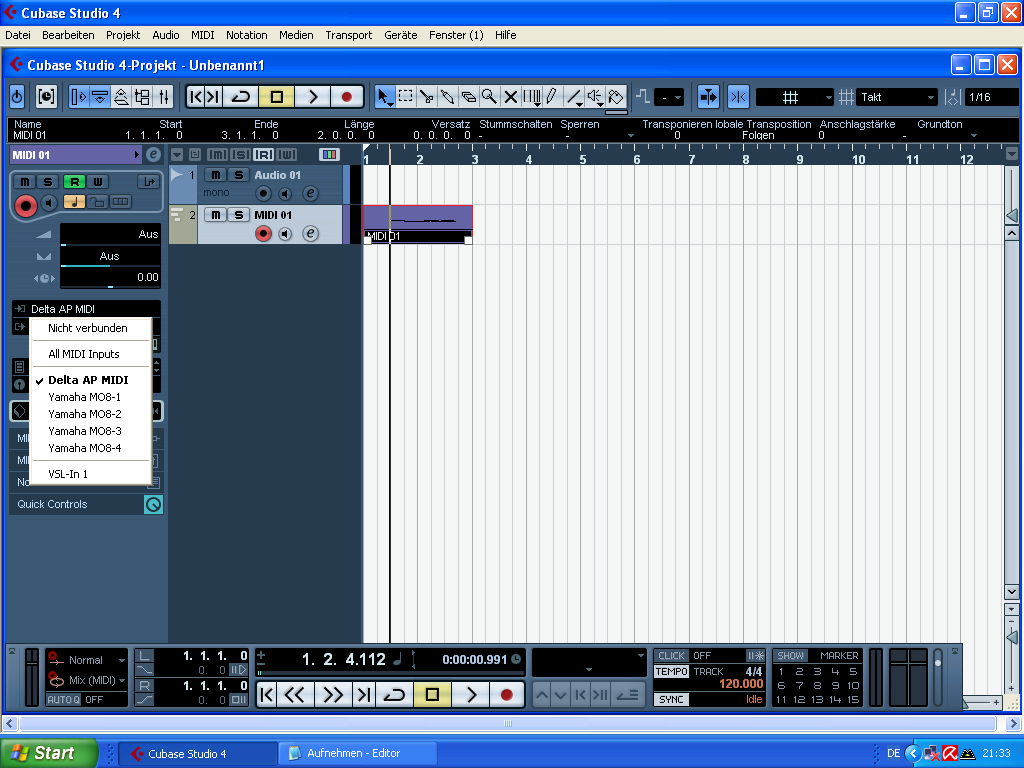Select the Time Warp tool

click(532, 97)
